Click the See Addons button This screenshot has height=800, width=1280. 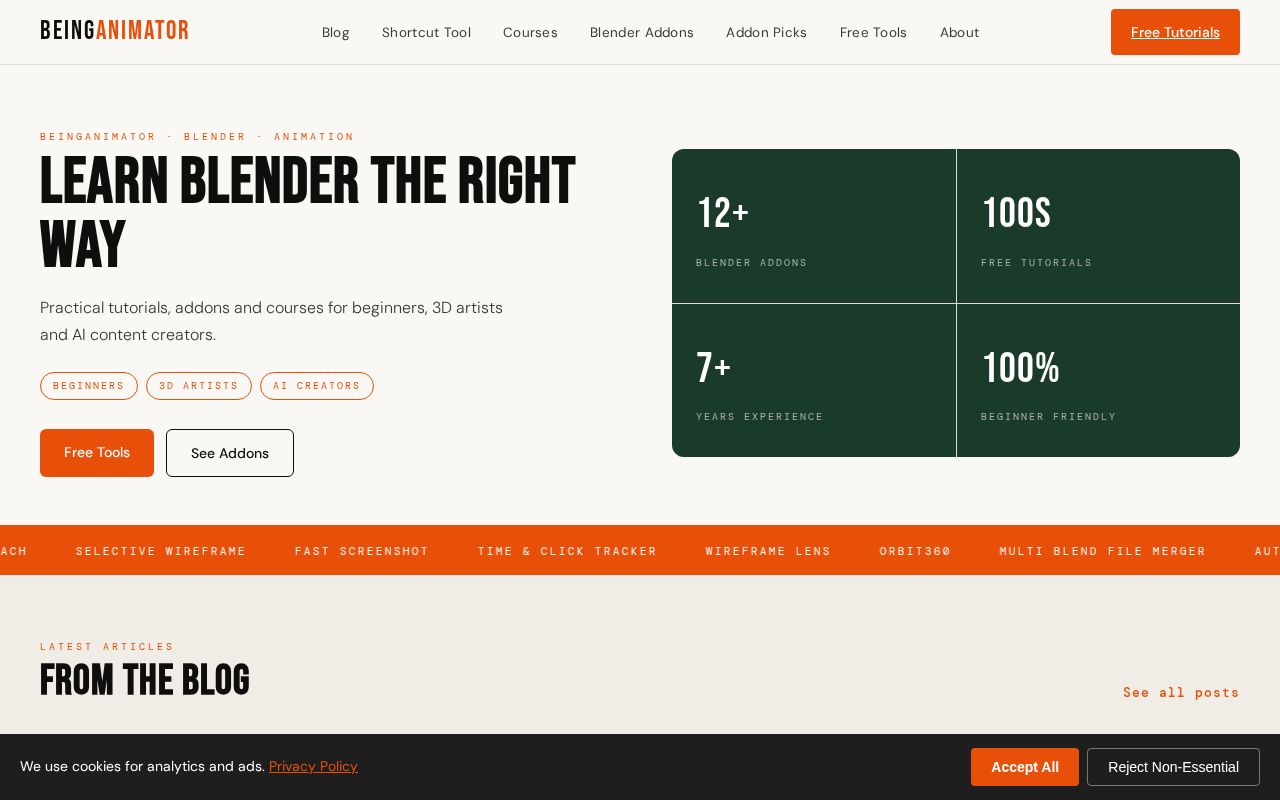pyautogui.click(x=230, y=453)
